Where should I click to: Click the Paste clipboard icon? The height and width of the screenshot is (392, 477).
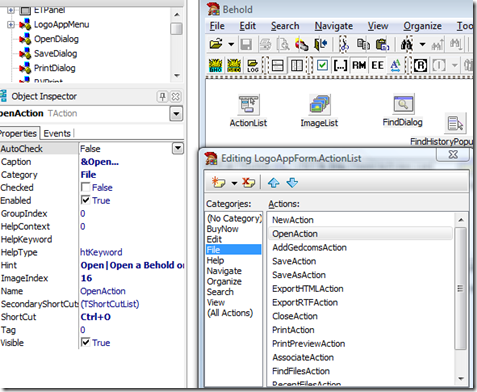(x=382, y=44)
